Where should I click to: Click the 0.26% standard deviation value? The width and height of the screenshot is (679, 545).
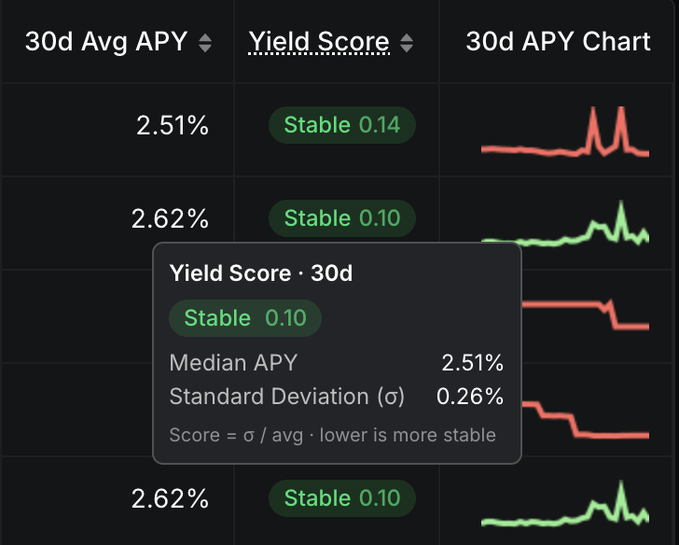pos(470,396)
